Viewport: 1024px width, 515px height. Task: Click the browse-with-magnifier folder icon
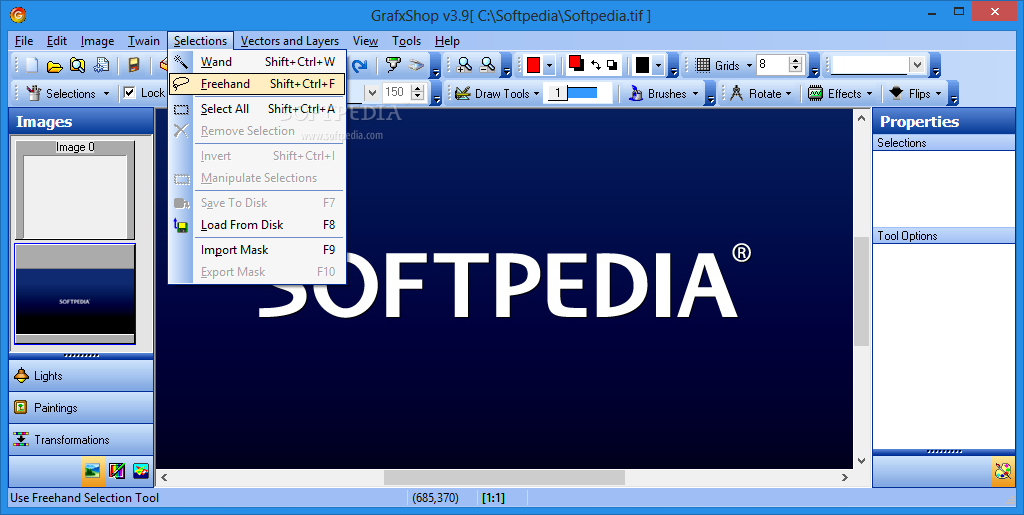point(78,65)
